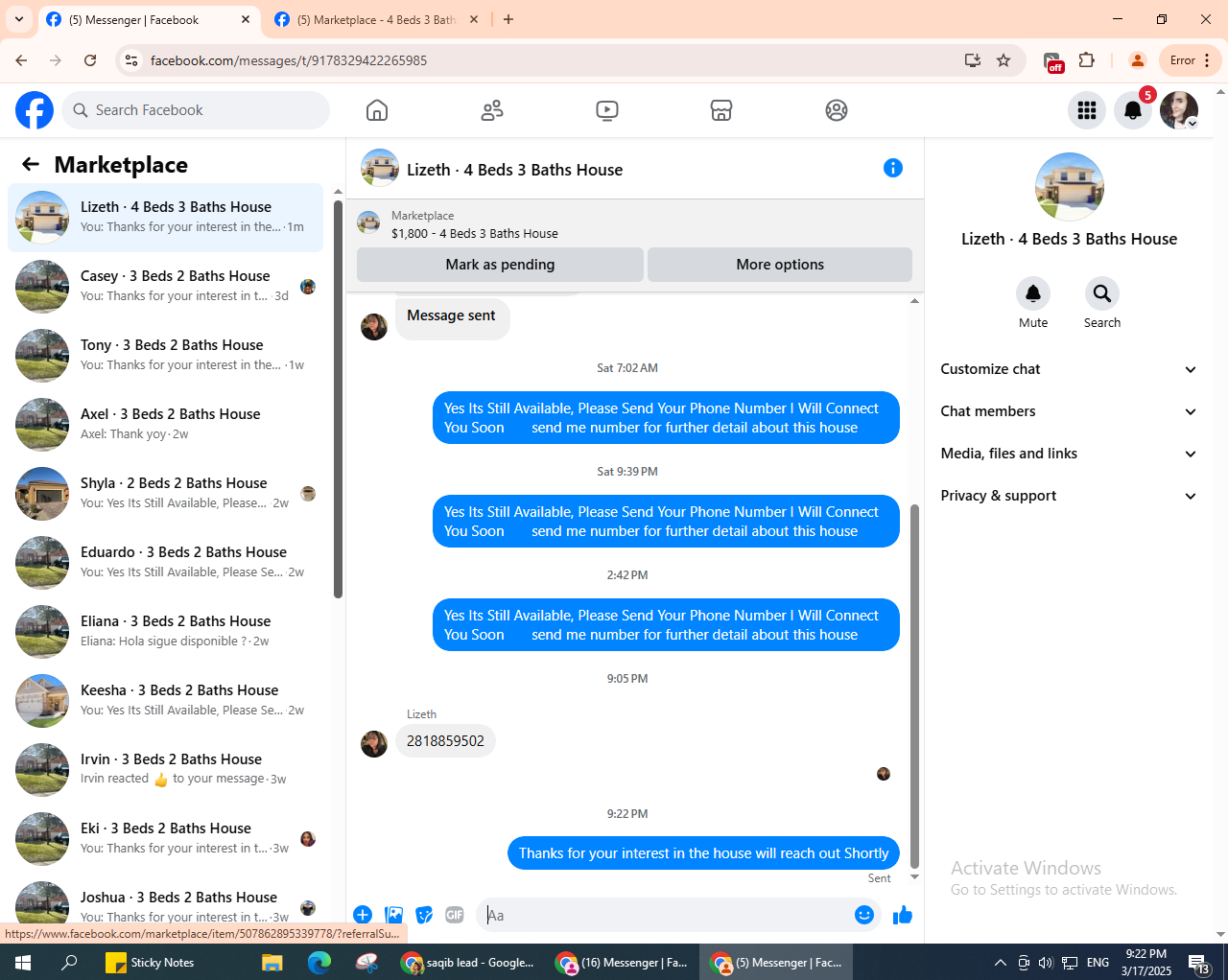Open more actions plus icon in composer

coord(363,915)
